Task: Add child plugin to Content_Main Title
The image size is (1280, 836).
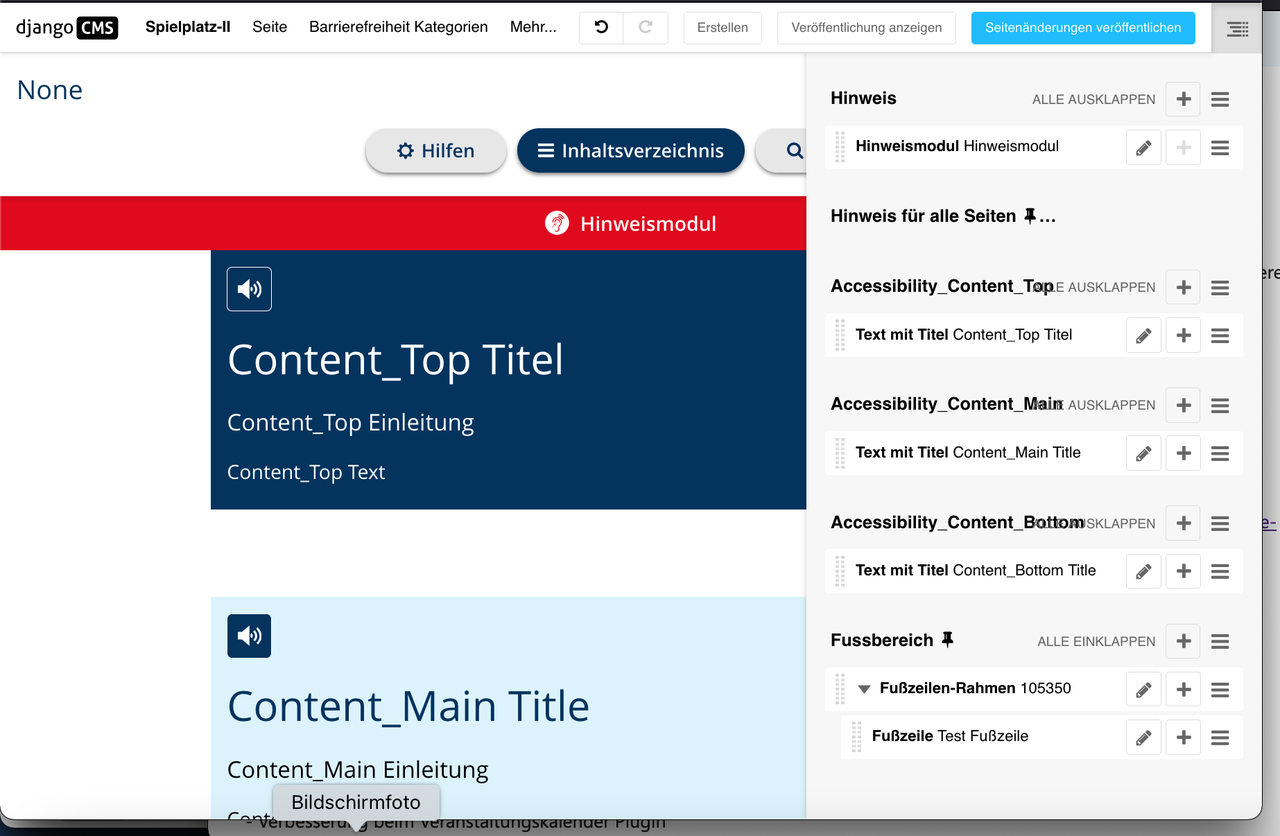Action: 1183,453
